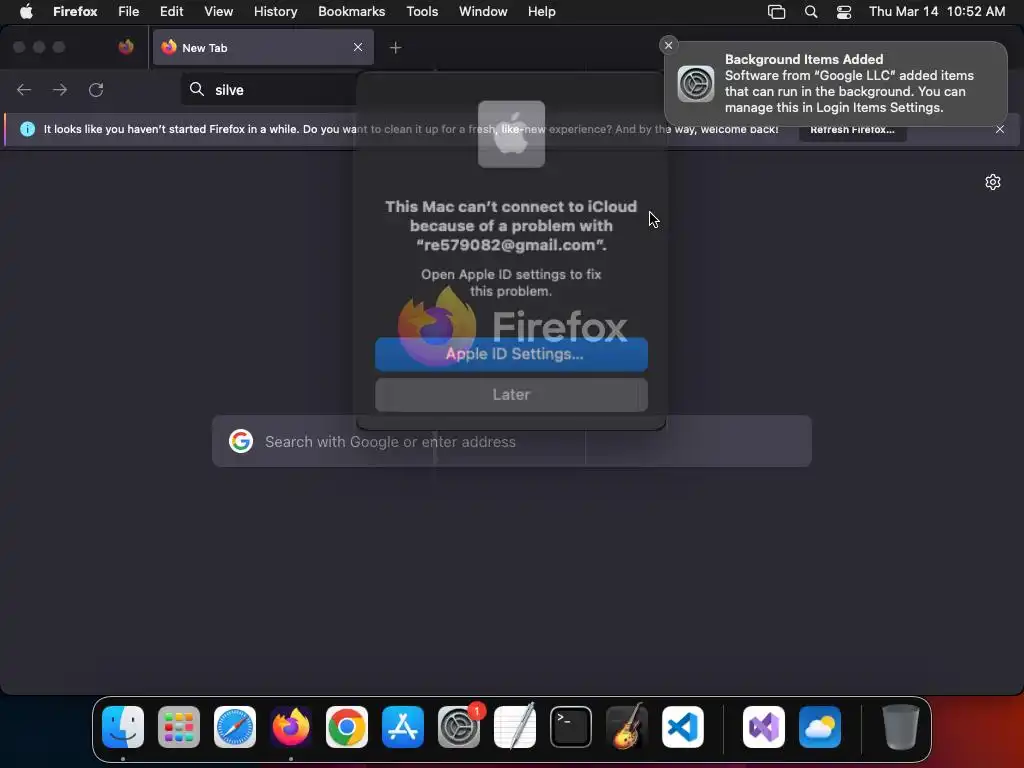
Task: Open the Firefox application menu
Action: tap(75, 12)
